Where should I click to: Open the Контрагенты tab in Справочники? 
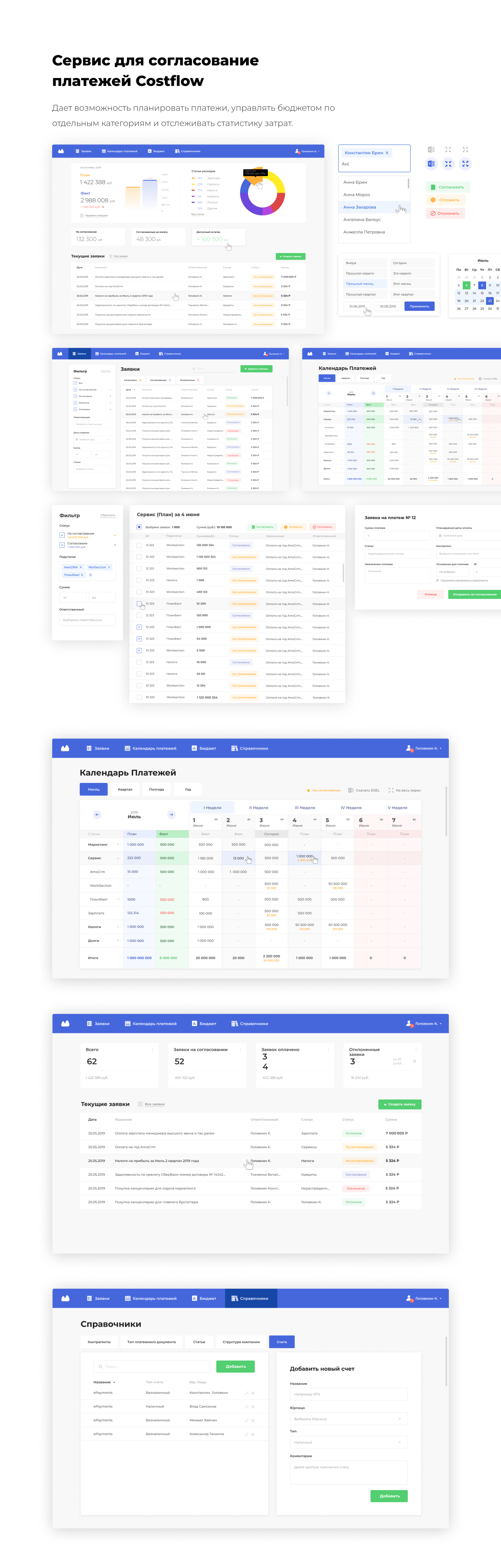pyautogui.click(x=99, y=1342)
